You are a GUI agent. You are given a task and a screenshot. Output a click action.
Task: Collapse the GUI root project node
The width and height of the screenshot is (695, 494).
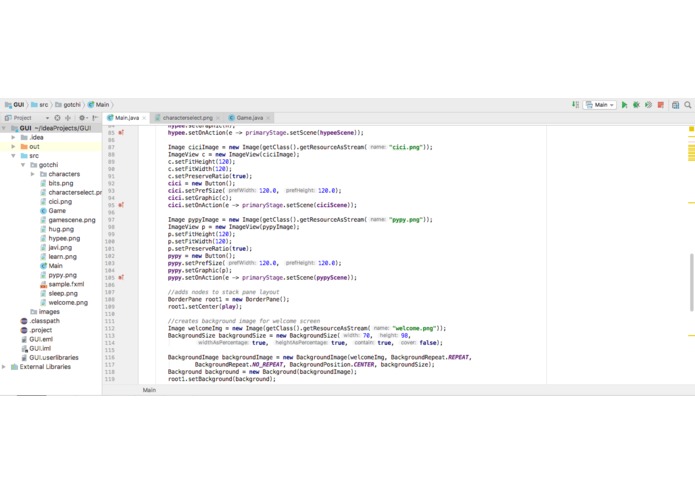pyautogui.click(x=4, y=128)
